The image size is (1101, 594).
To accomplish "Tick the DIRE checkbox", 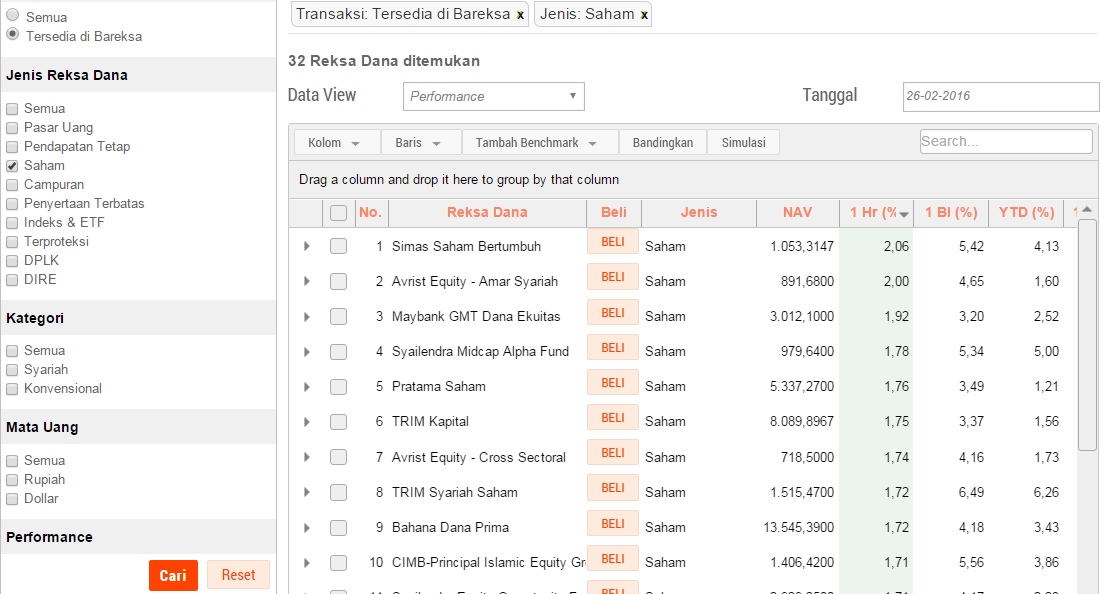I will (x=12, y=279).
